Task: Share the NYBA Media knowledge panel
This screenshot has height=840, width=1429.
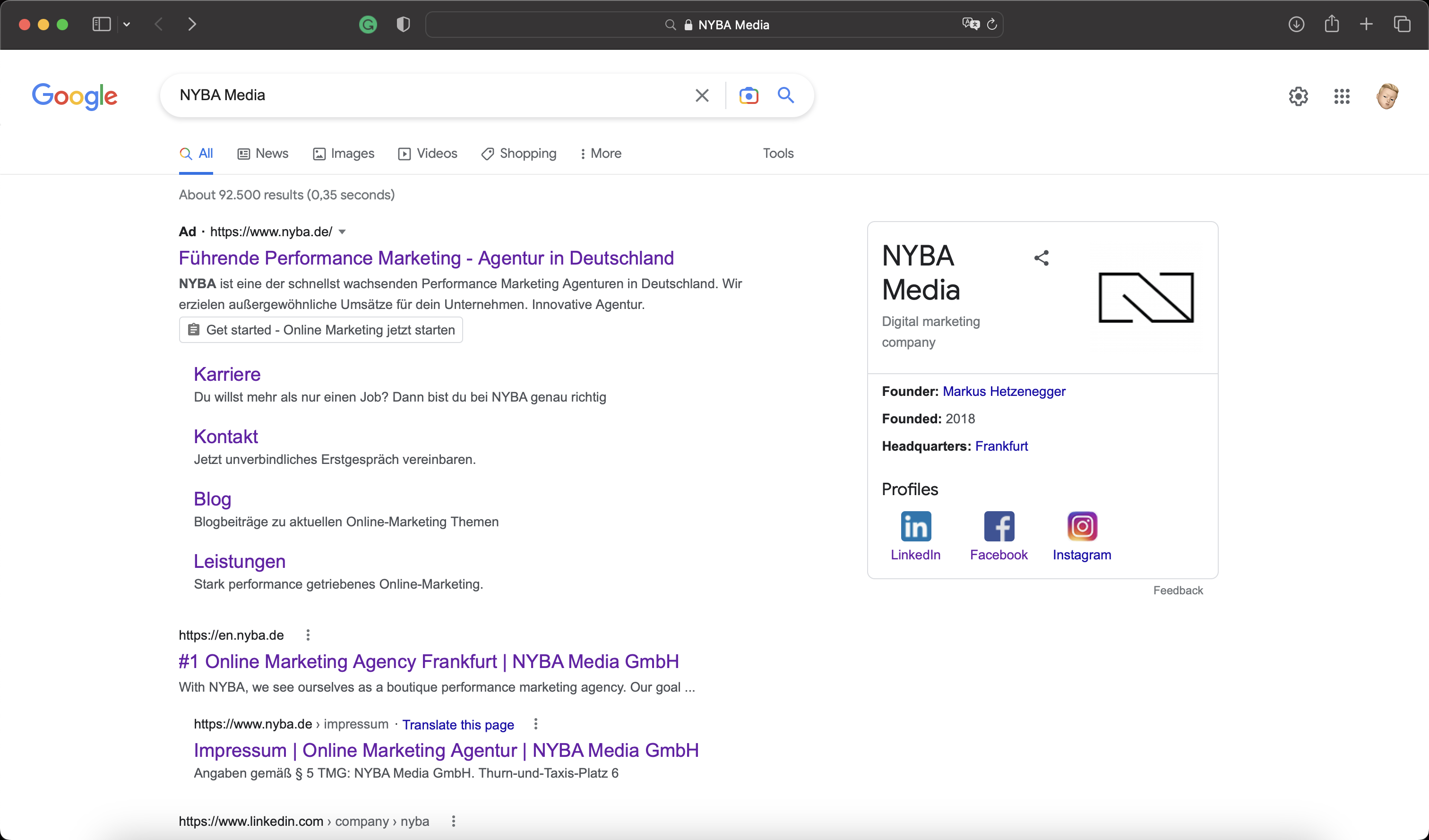Action: click(x=1041, y=258)
